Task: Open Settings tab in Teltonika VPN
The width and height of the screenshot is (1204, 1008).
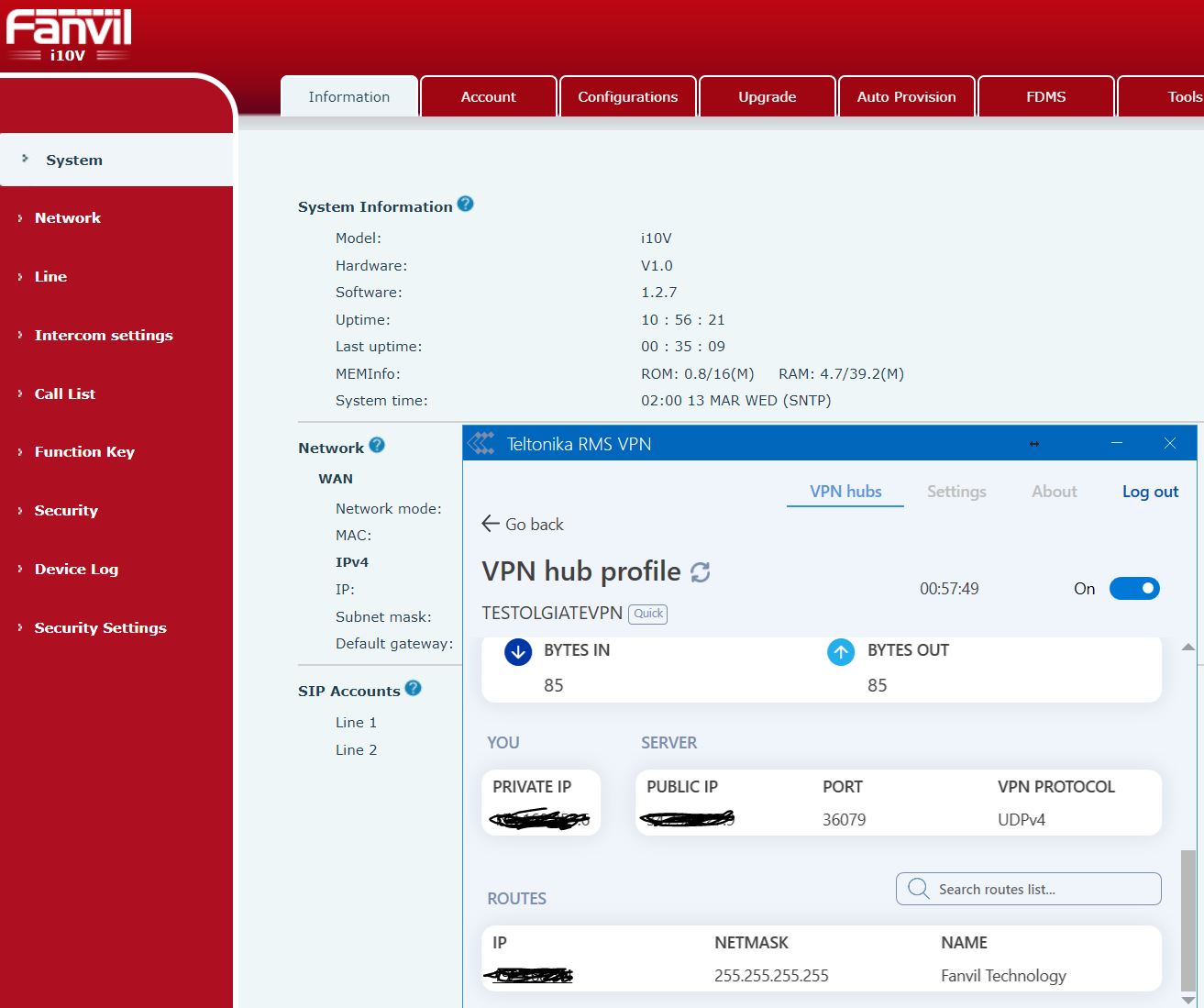Action: (x=956, y=492)
